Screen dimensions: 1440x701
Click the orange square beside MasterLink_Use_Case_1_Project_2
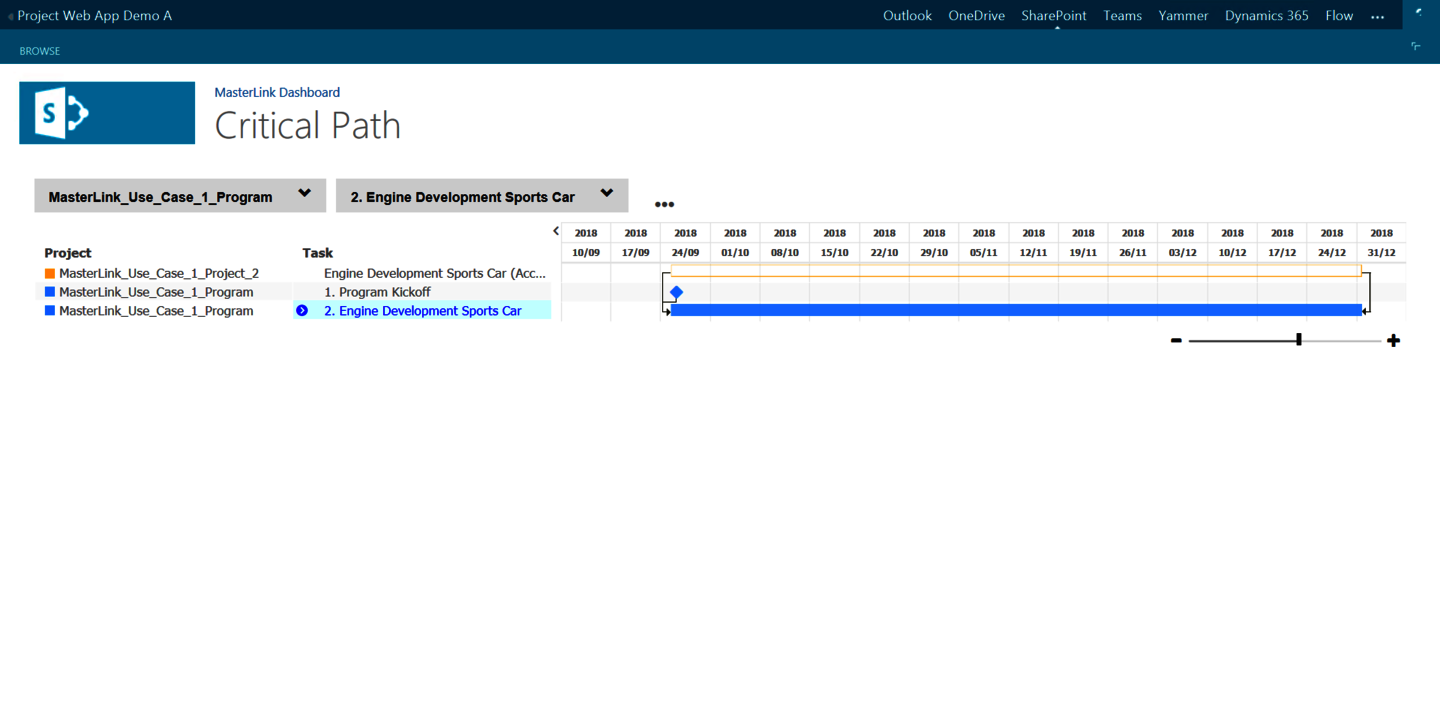coord(50,273)
